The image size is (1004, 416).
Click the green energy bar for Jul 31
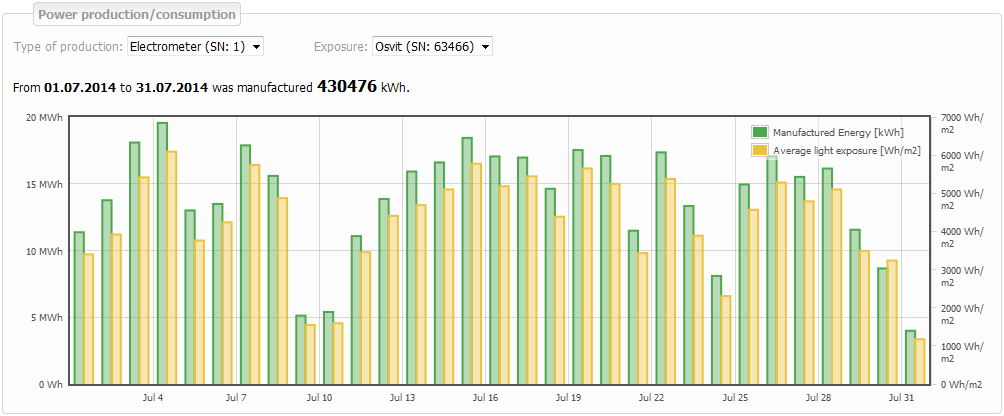[x=910, y=357]
